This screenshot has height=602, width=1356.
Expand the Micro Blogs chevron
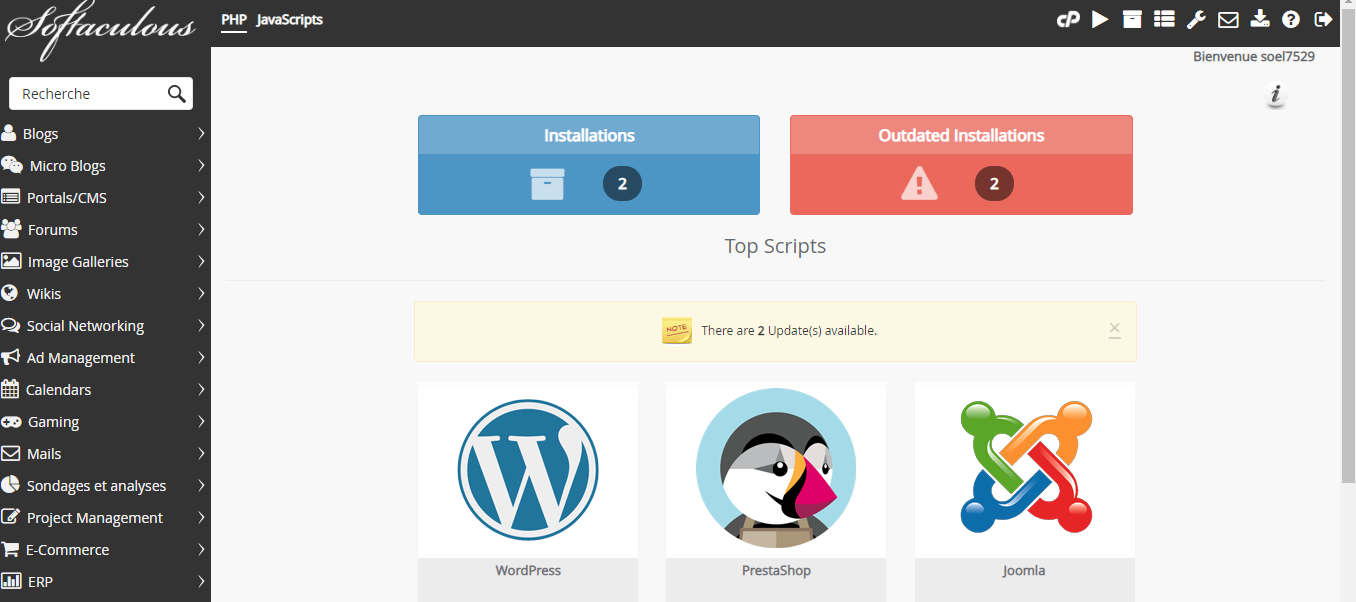[x=201, y=165]
